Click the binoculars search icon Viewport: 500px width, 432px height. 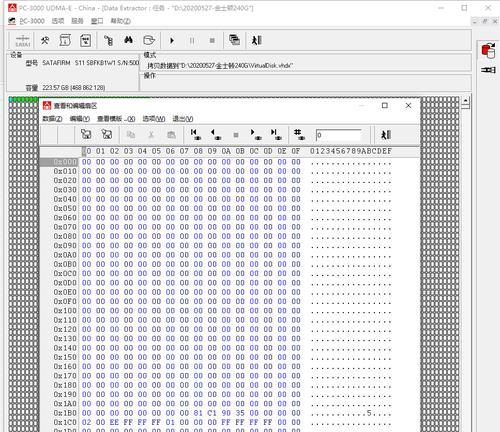click(128, 41)
